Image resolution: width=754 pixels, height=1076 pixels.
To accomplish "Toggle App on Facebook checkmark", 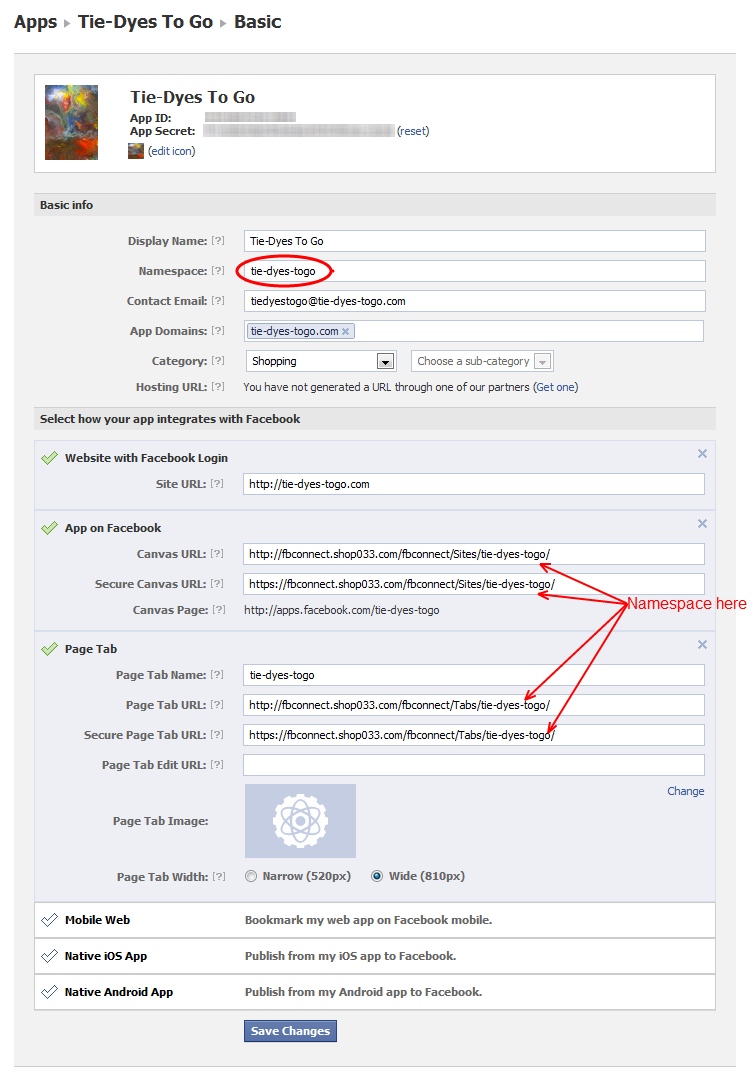I will 49,528.
